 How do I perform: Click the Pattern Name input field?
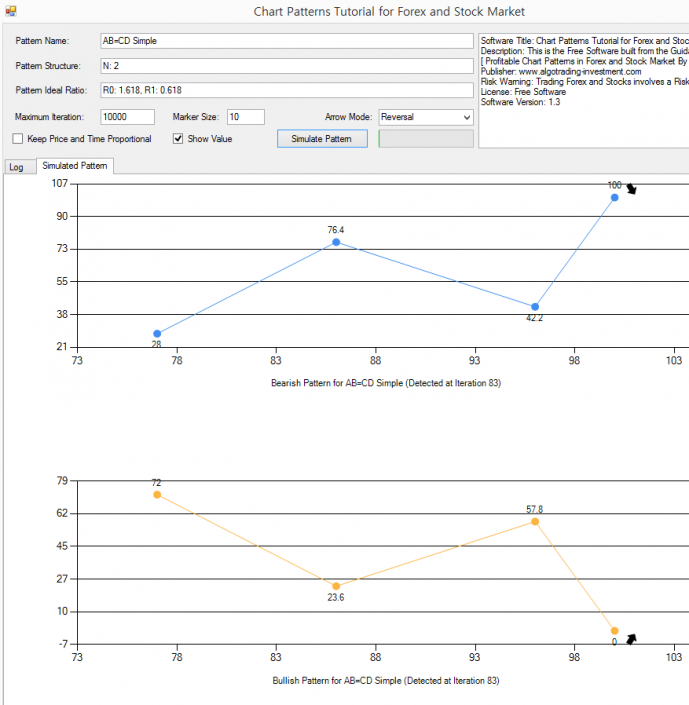click(x=287, y=41)
